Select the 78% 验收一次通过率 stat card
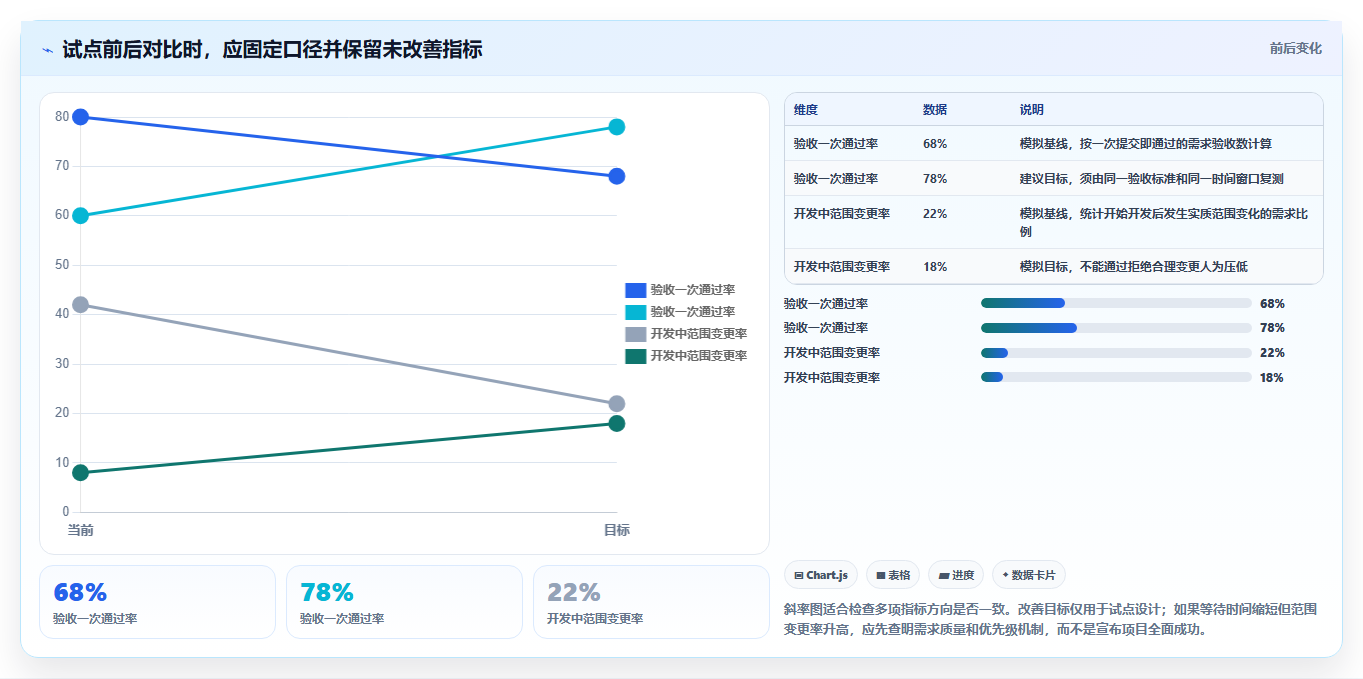1363x679 pixels. 404,602
